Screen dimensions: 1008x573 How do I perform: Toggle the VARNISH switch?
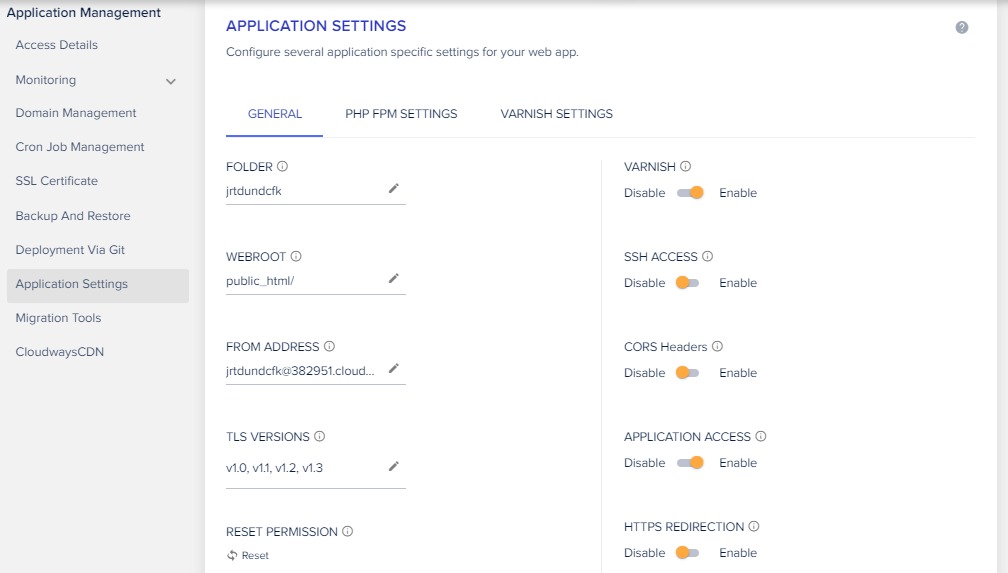(691, 193)
